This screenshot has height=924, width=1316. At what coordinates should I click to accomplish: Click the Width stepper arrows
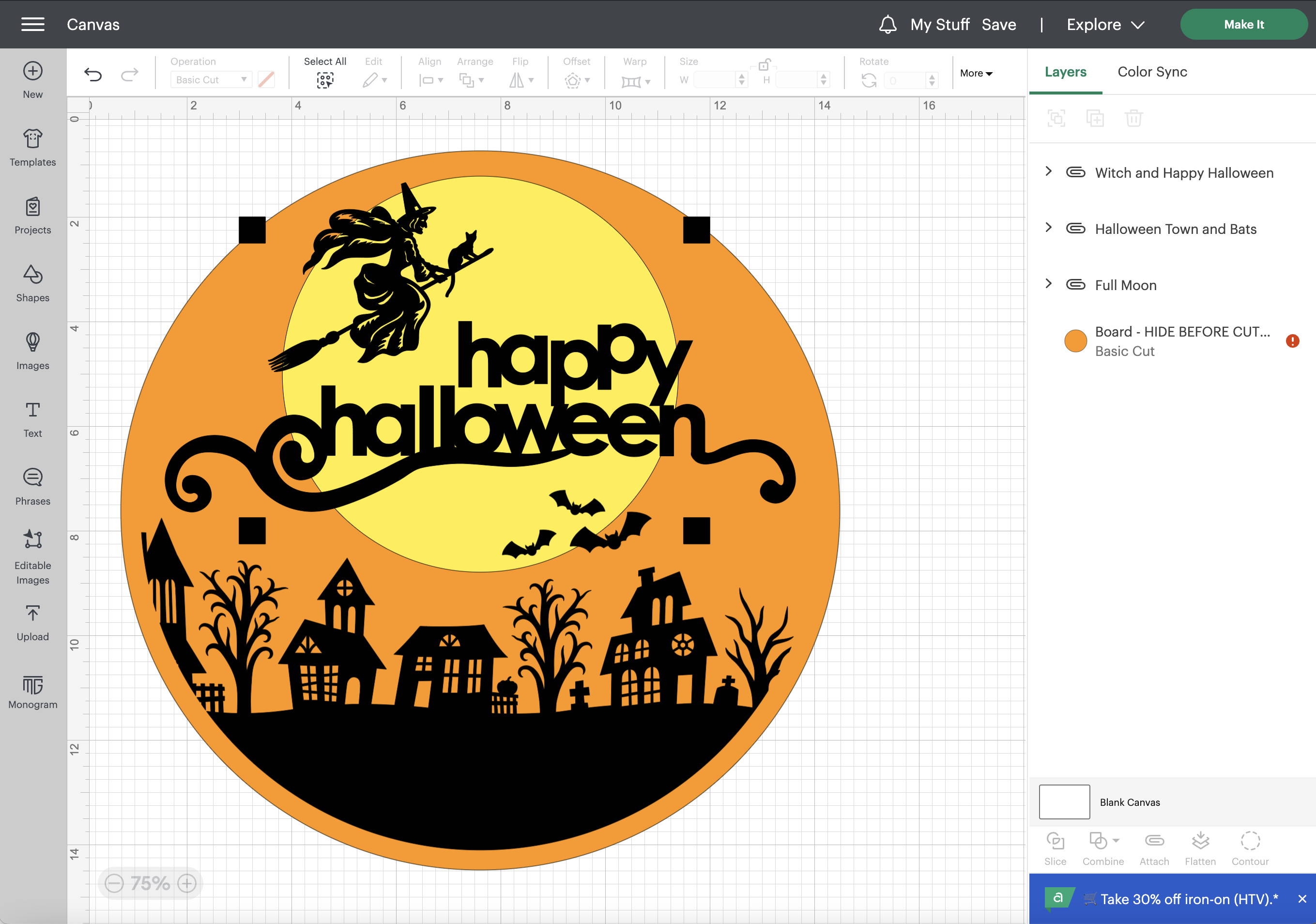click(x=742, y=80)
